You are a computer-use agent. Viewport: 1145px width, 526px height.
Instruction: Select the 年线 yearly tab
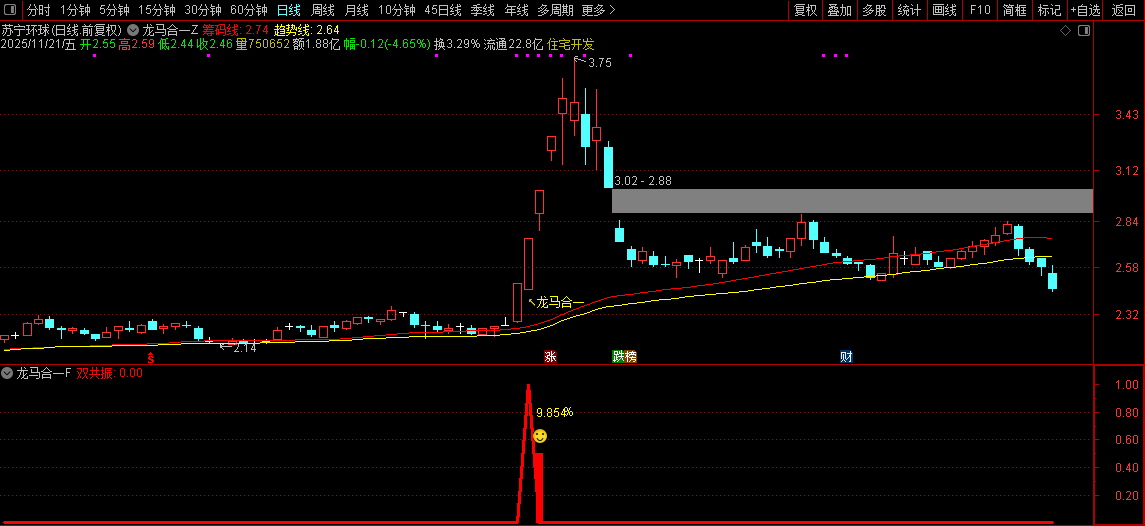[516, 10]
